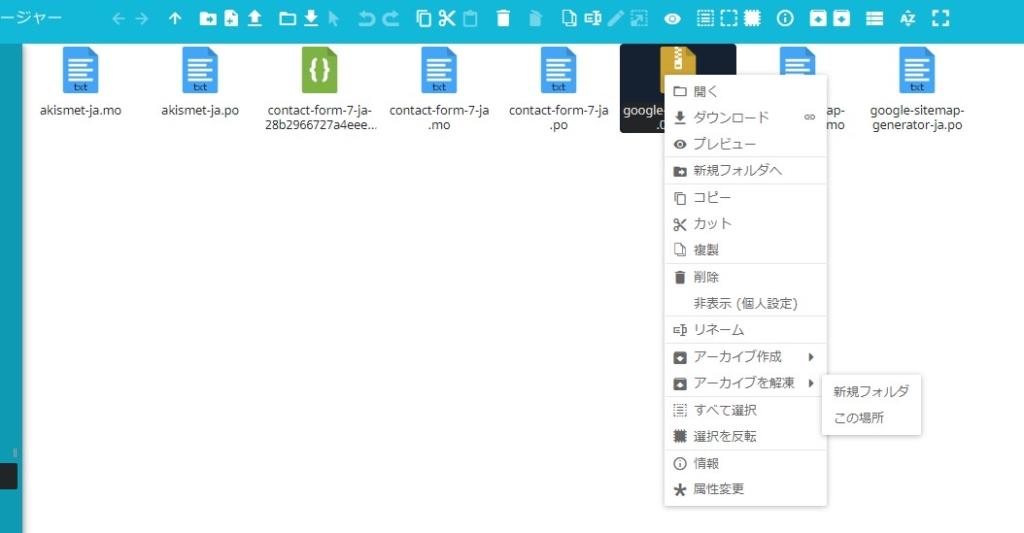
Task: Click the invert selection toolbar icon
Action: [752, 19]
